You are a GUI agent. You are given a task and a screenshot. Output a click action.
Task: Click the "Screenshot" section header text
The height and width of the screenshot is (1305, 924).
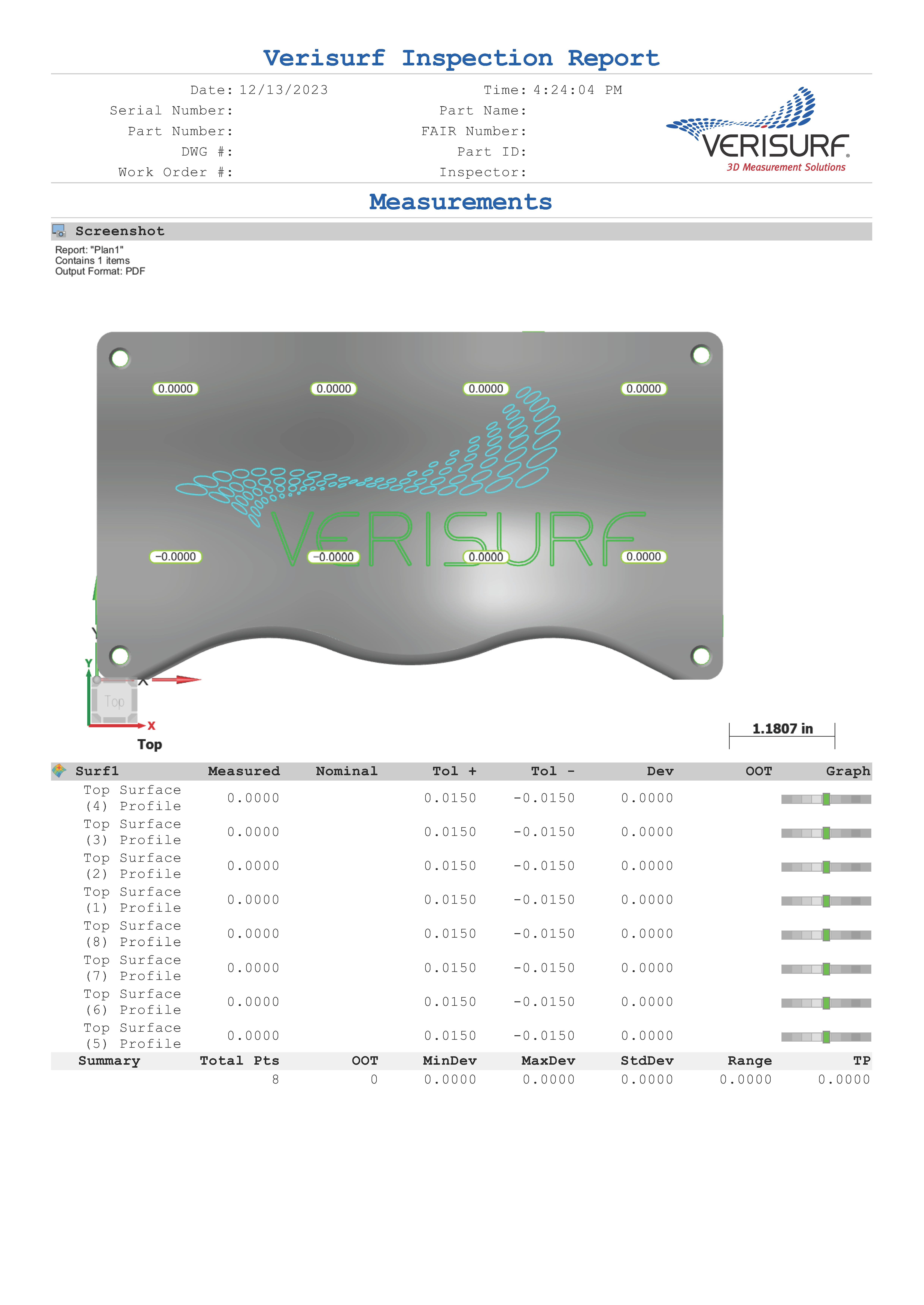120,231
